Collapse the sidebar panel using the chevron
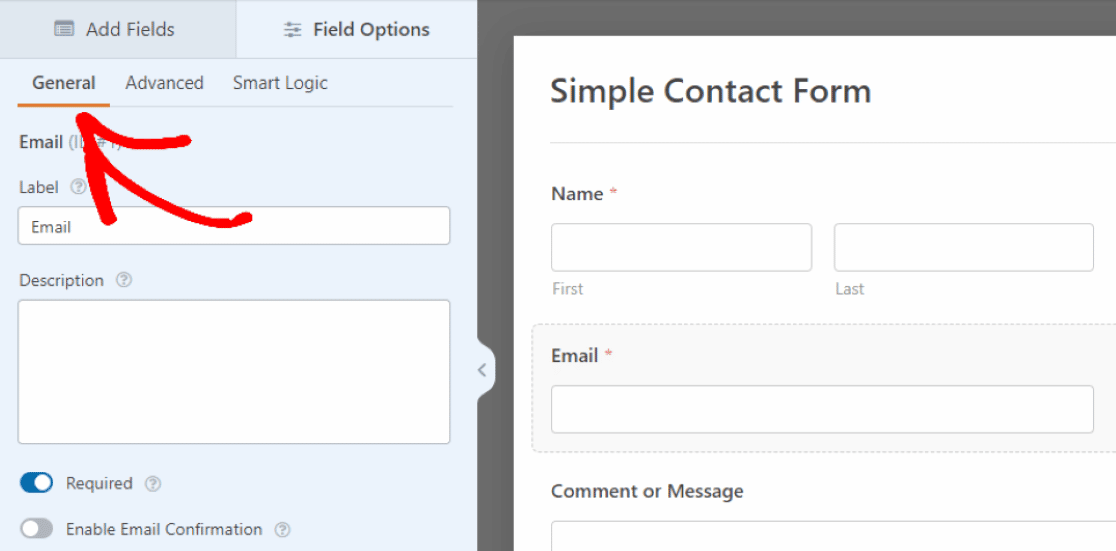The image size is (1116, 551). (482, 370)
